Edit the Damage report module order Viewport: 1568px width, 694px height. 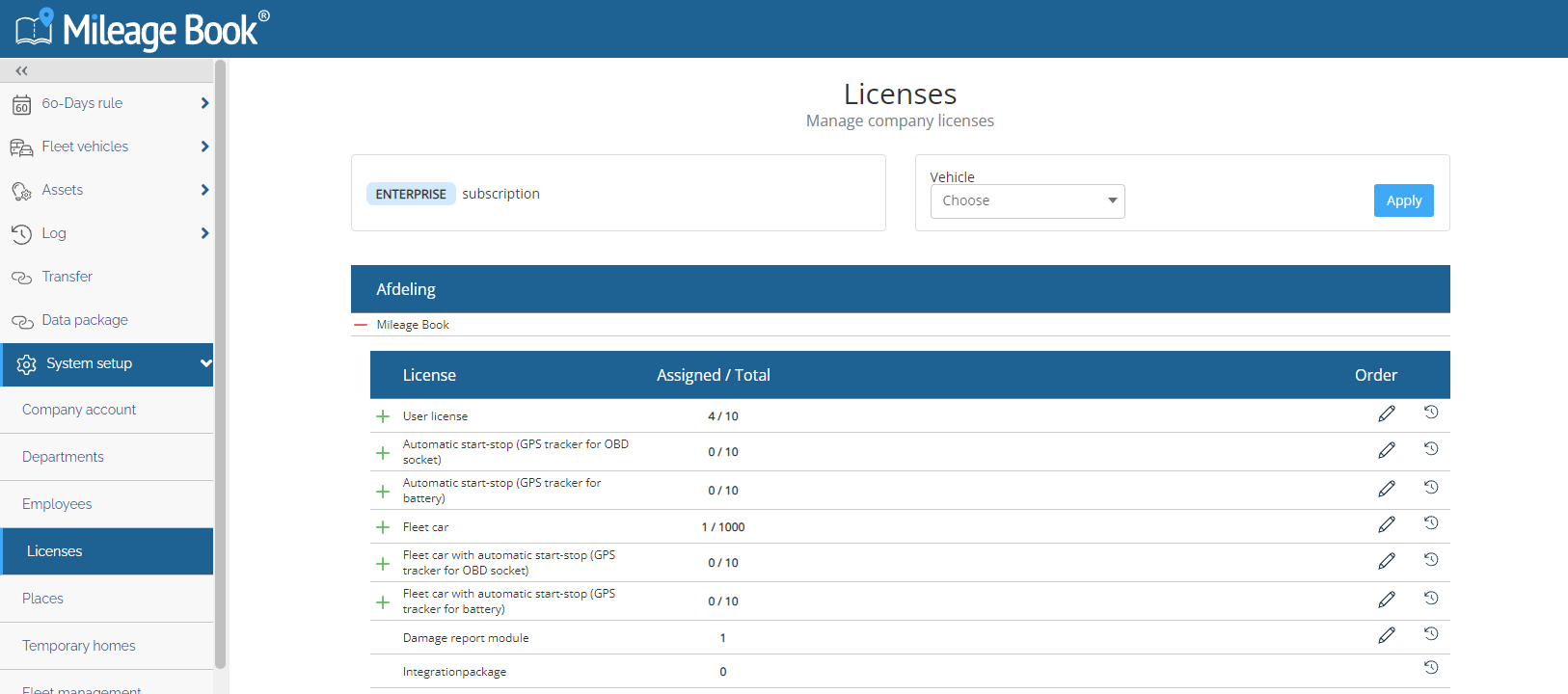click(1387, 635)
